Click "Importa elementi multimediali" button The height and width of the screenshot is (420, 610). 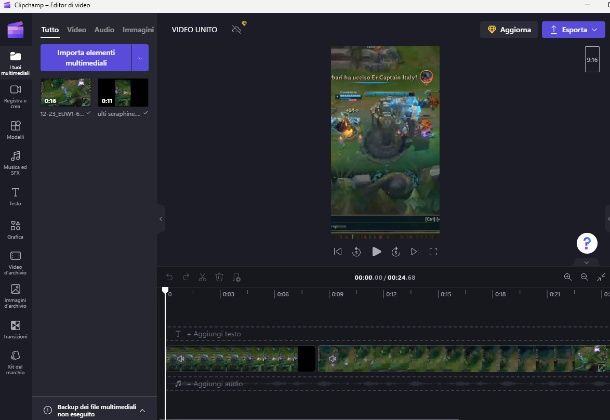[86, 58]
